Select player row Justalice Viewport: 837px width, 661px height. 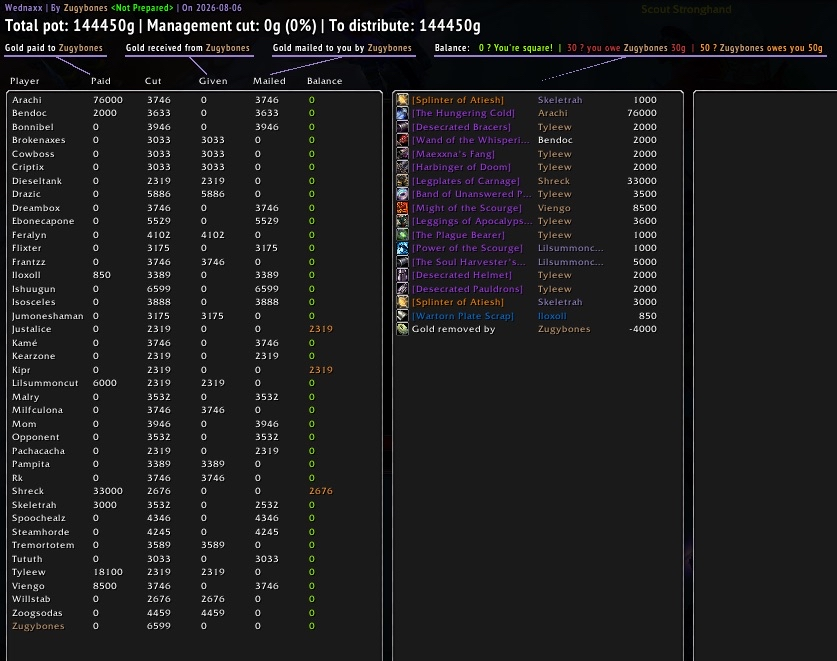click(x=194, y=329)
